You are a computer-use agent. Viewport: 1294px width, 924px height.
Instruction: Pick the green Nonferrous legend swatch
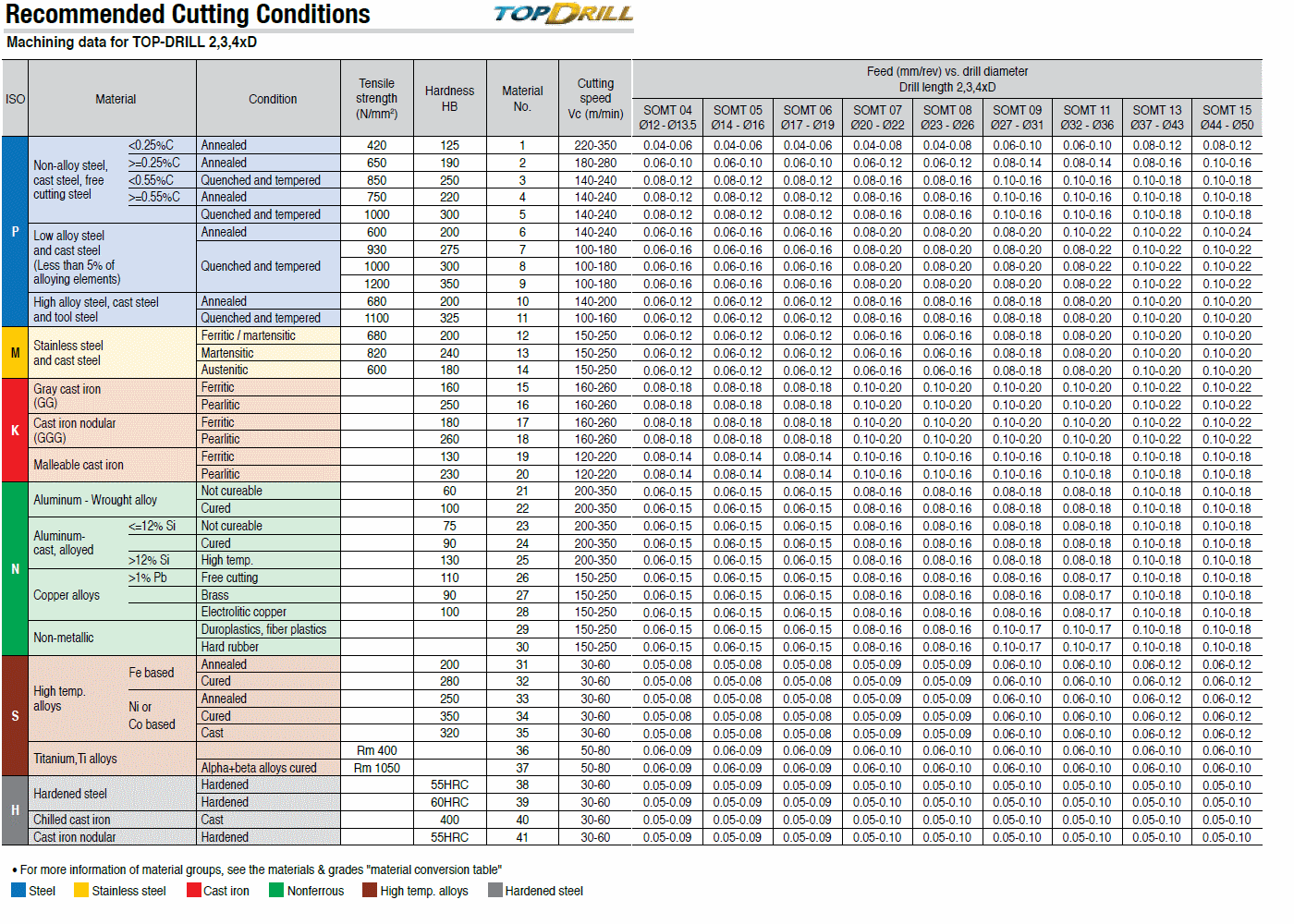(x=275, y=891)
